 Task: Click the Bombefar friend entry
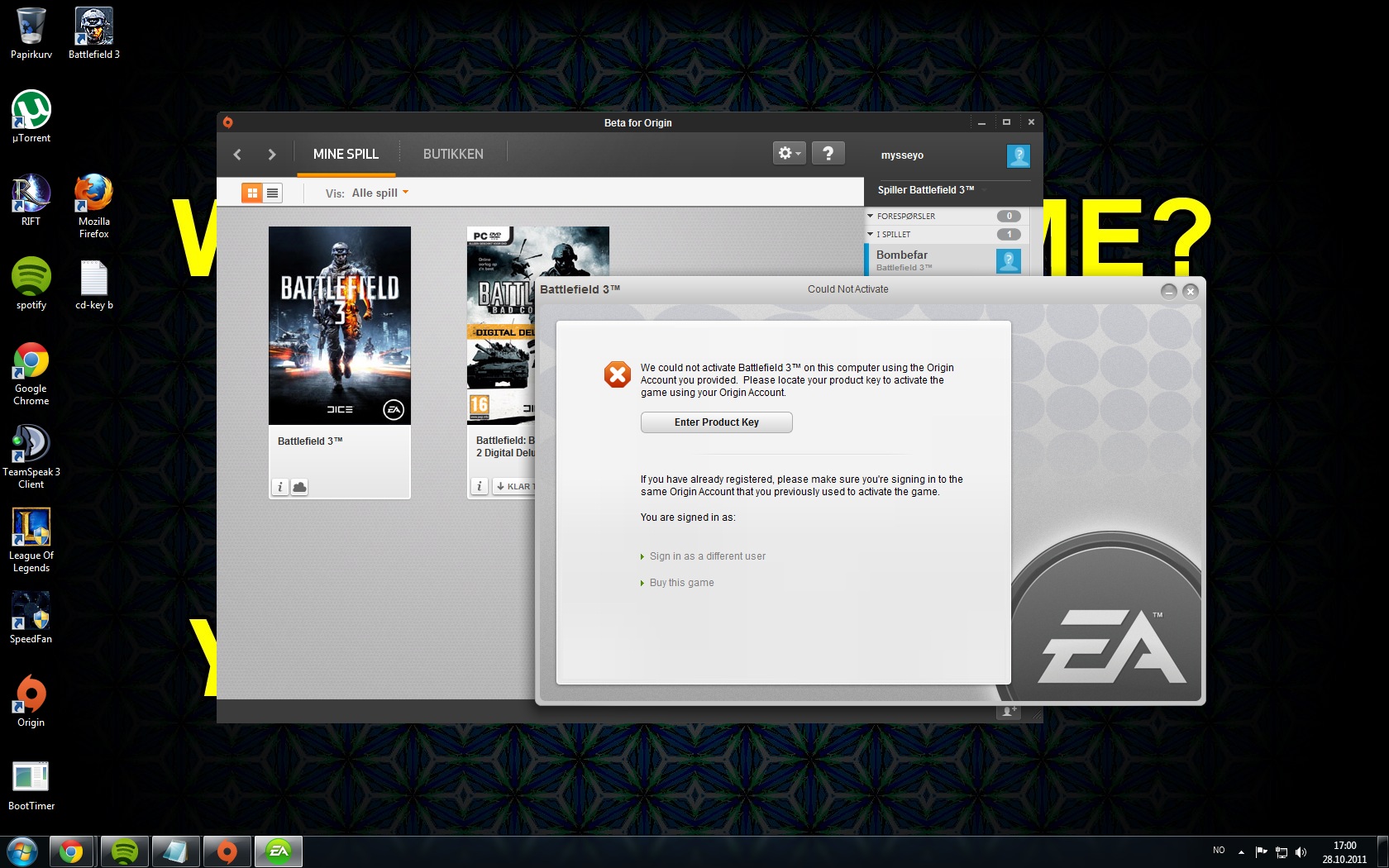tap(947, 260)
